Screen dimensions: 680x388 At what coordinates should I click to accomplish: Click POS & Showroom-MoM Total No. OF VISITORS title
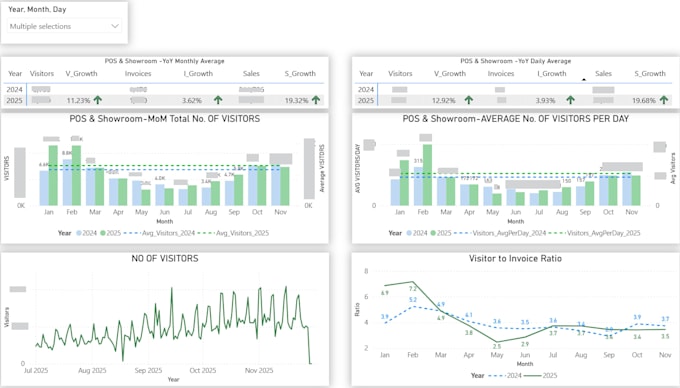[x=165, y=119]
